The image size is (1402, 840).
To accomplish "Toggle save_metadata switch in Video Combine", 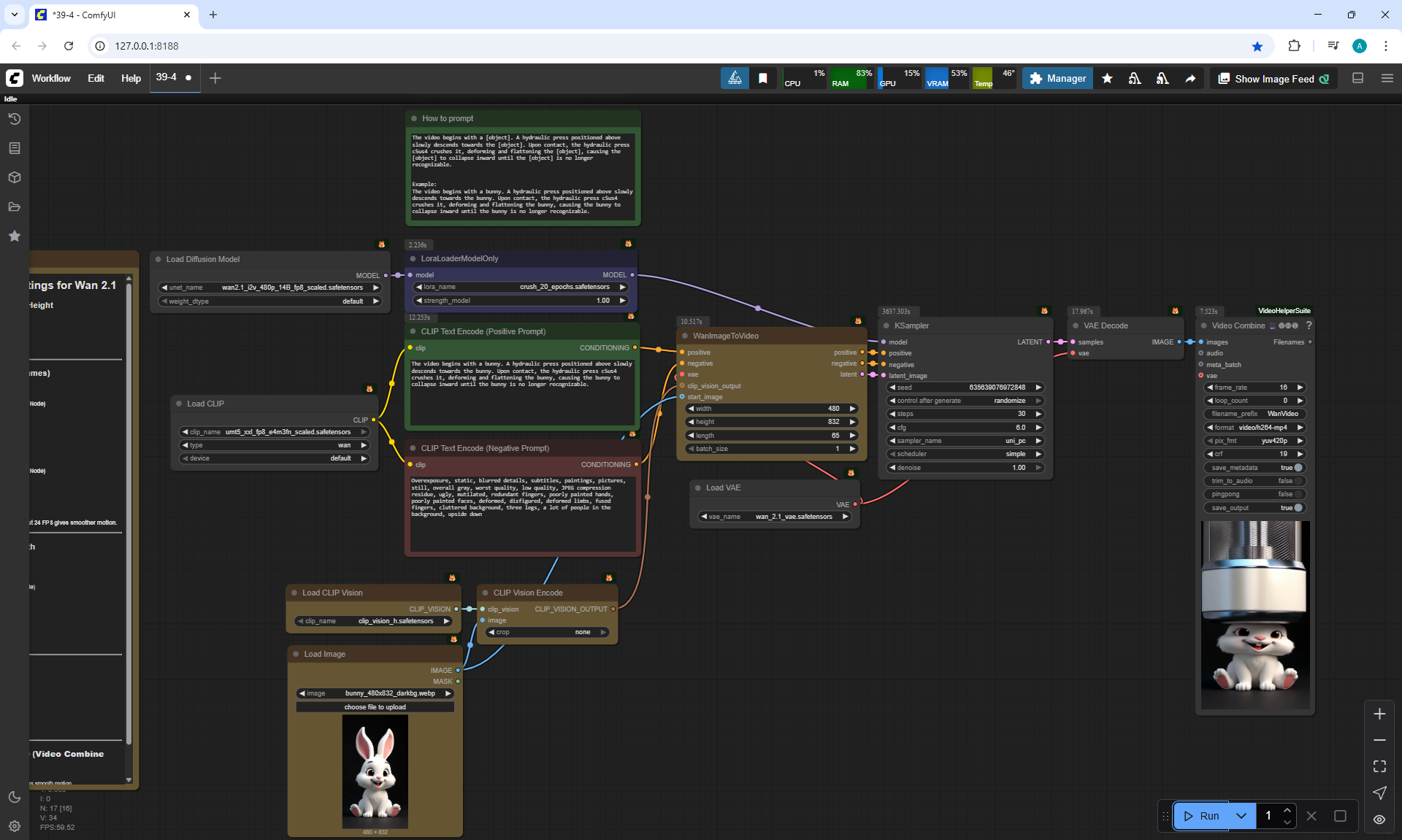I will (x=1298, y=468).
